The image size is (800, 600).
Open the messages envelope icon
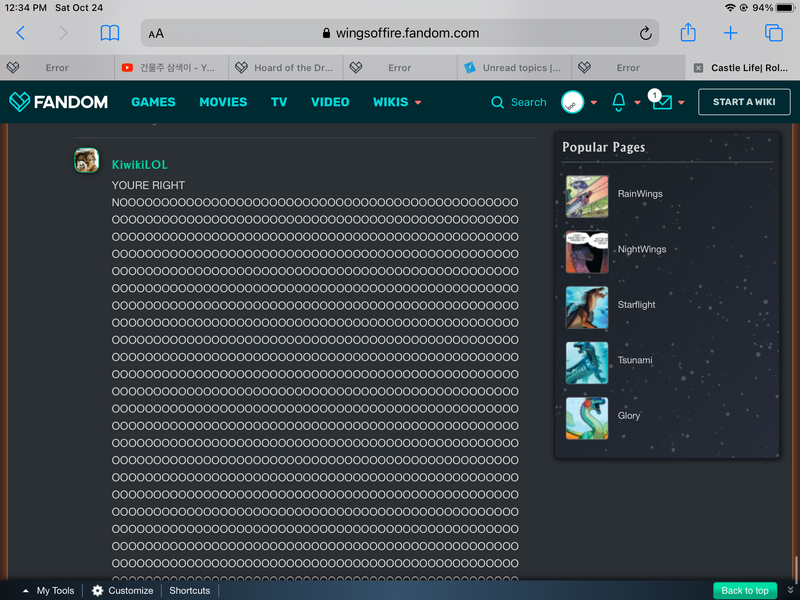(662, 102)
